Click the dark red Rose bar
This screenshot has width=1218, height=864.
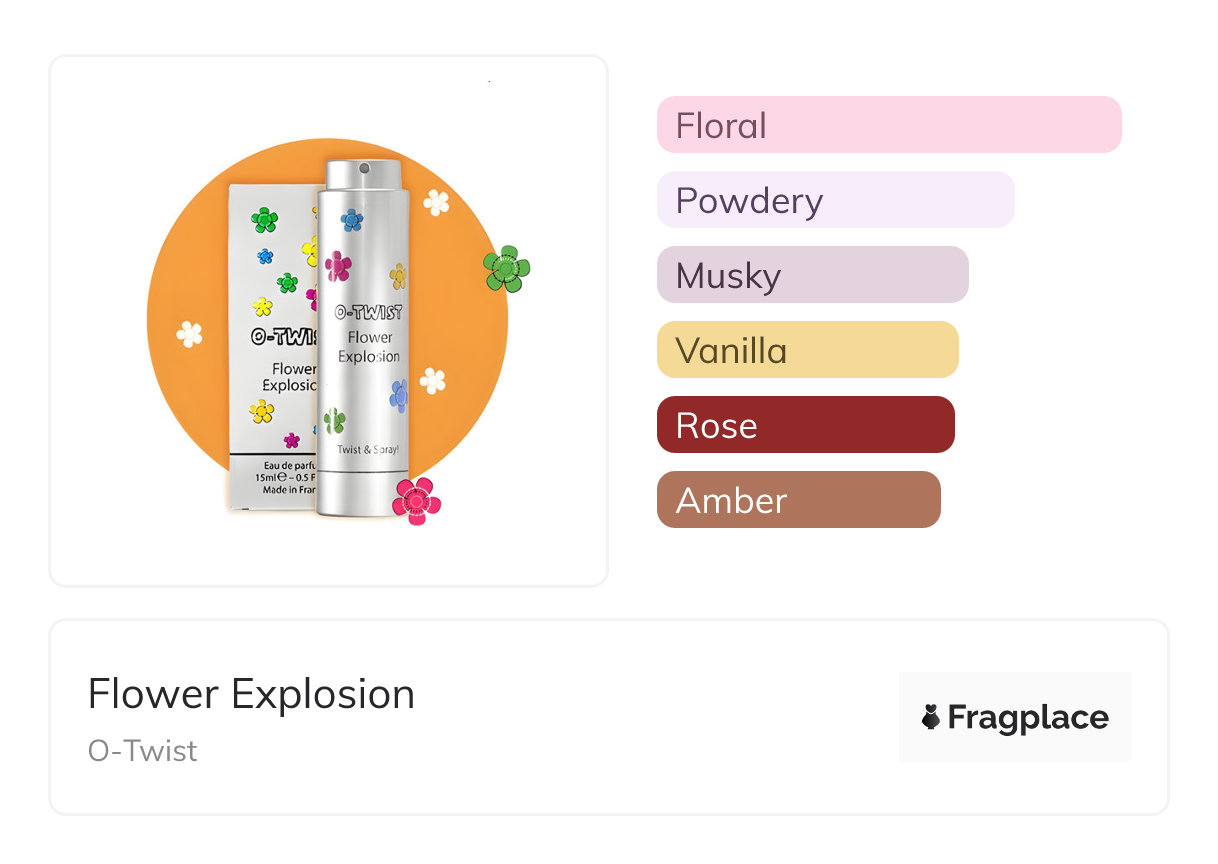[x=805, y=425]
